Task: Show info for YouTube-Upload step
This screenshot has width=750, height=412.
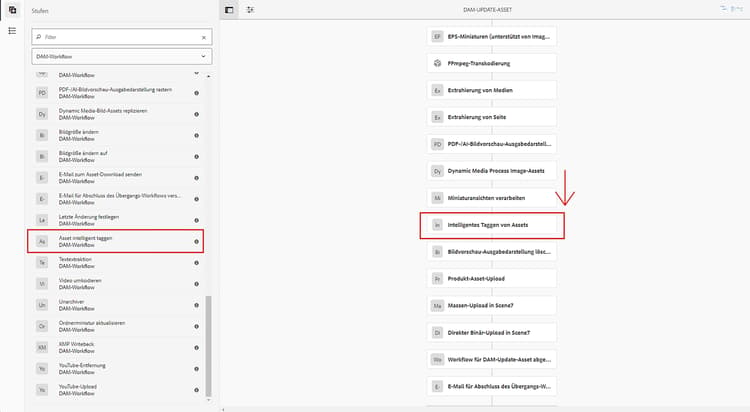Action: point(197,390)
